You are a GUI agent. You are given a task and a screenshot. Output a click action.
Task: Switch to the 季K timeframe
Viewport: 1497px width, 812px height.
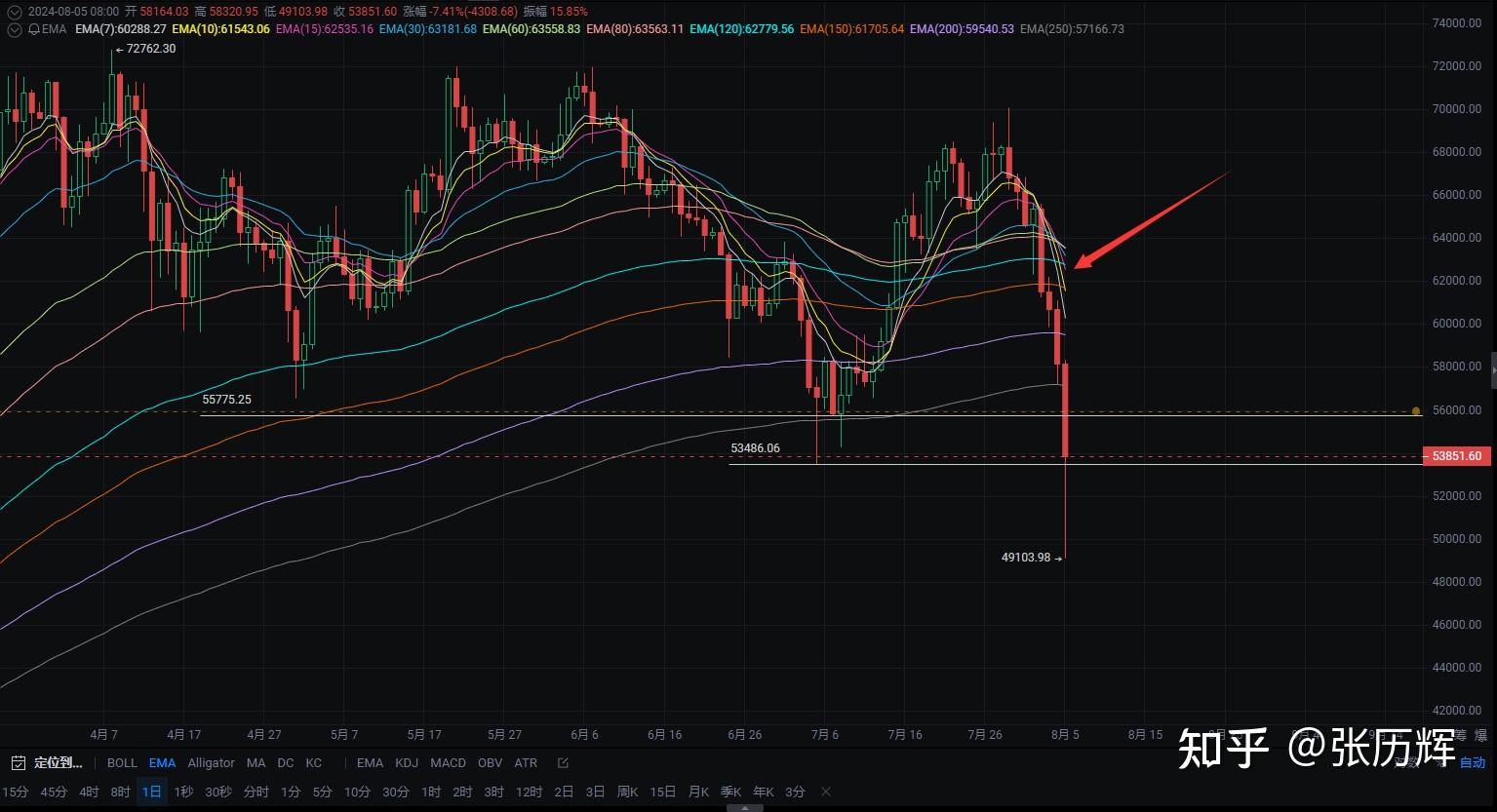(730, 793)
